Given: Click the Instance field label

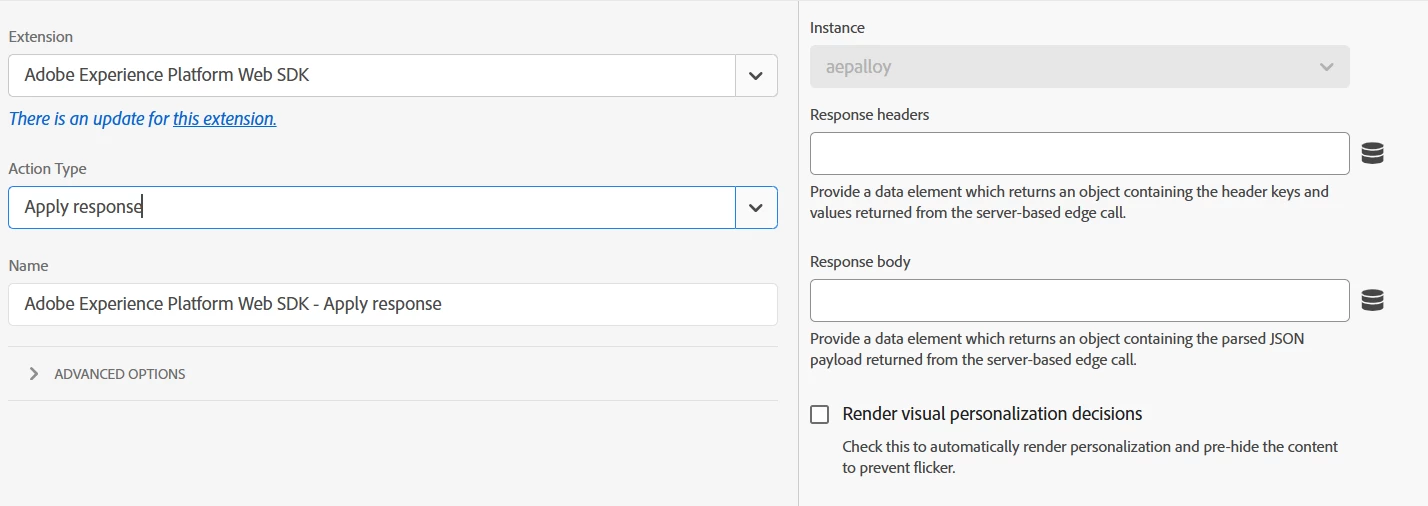Looking at the screenshot, I should [x=837, y=28].
